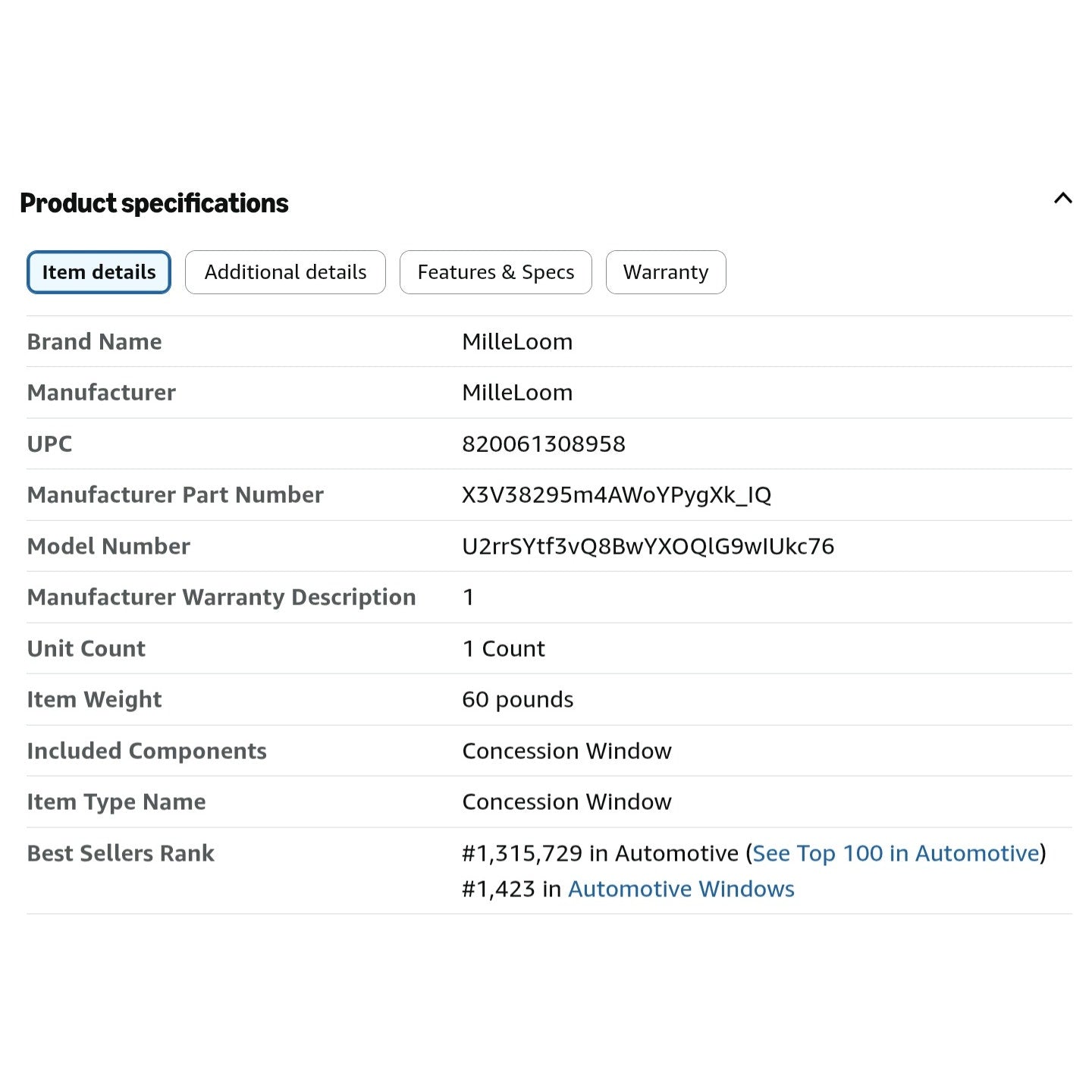Click the Model Number value text
Image resolution: width=1092 pixels, height=1092 pixels.
[x=648, y=546]
